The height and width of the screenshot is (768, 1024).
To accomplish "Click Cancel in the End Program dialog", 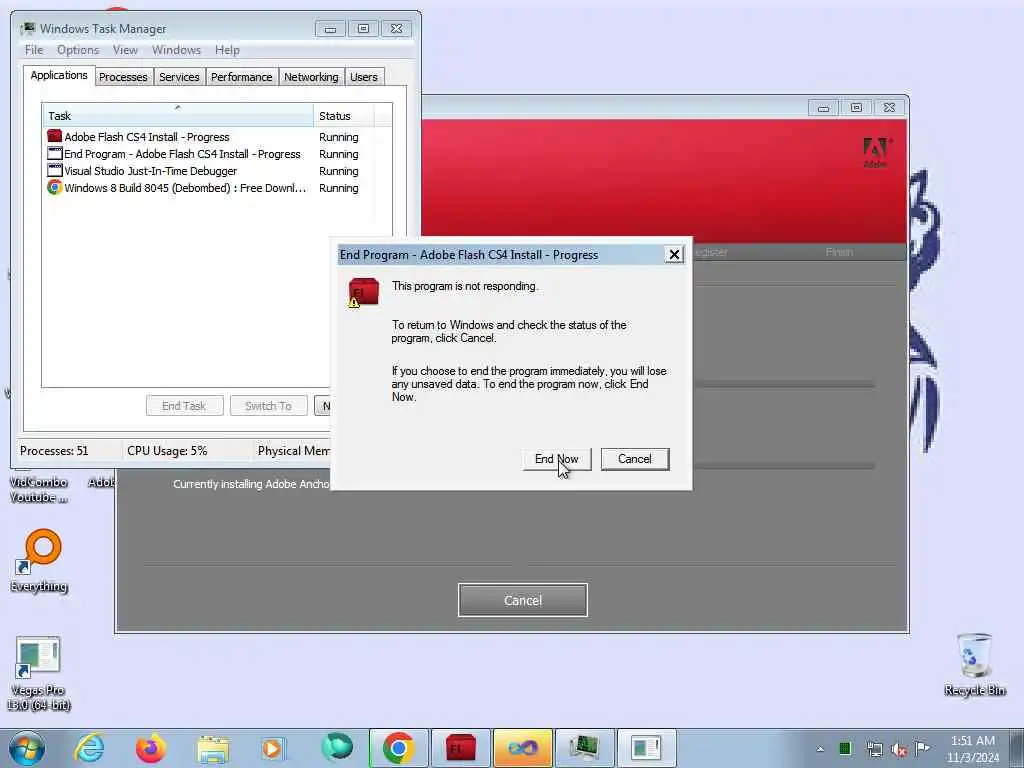I will click(635, 459).
